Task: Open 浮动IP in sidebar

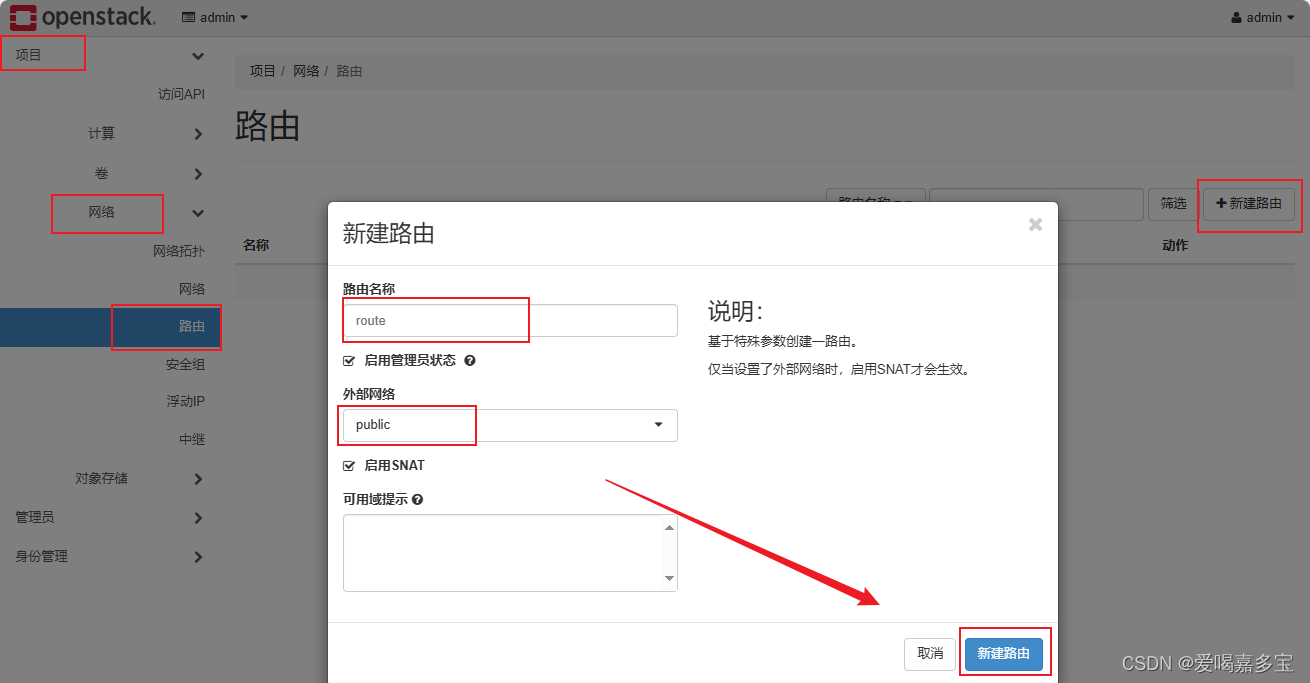Action: tap(186, 401)
